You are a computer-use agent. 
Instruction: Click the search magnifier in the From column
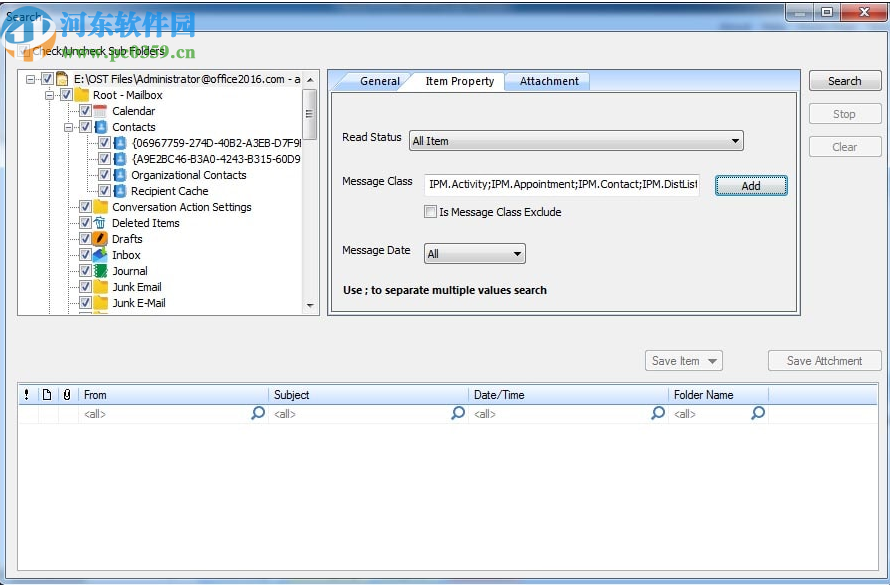point(258,413)
